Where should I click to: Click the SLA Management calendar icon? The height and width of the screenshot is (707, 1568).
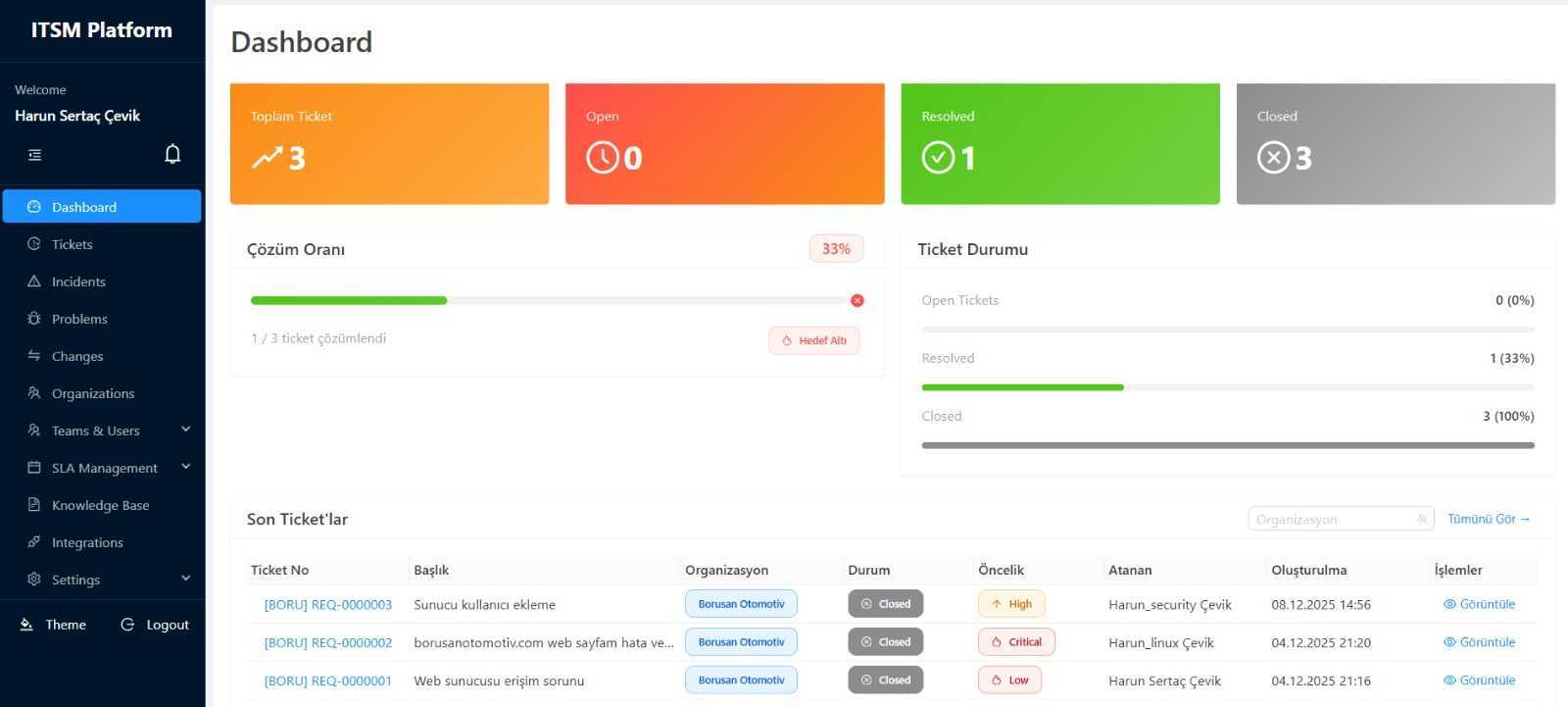[x=34, y=468]
